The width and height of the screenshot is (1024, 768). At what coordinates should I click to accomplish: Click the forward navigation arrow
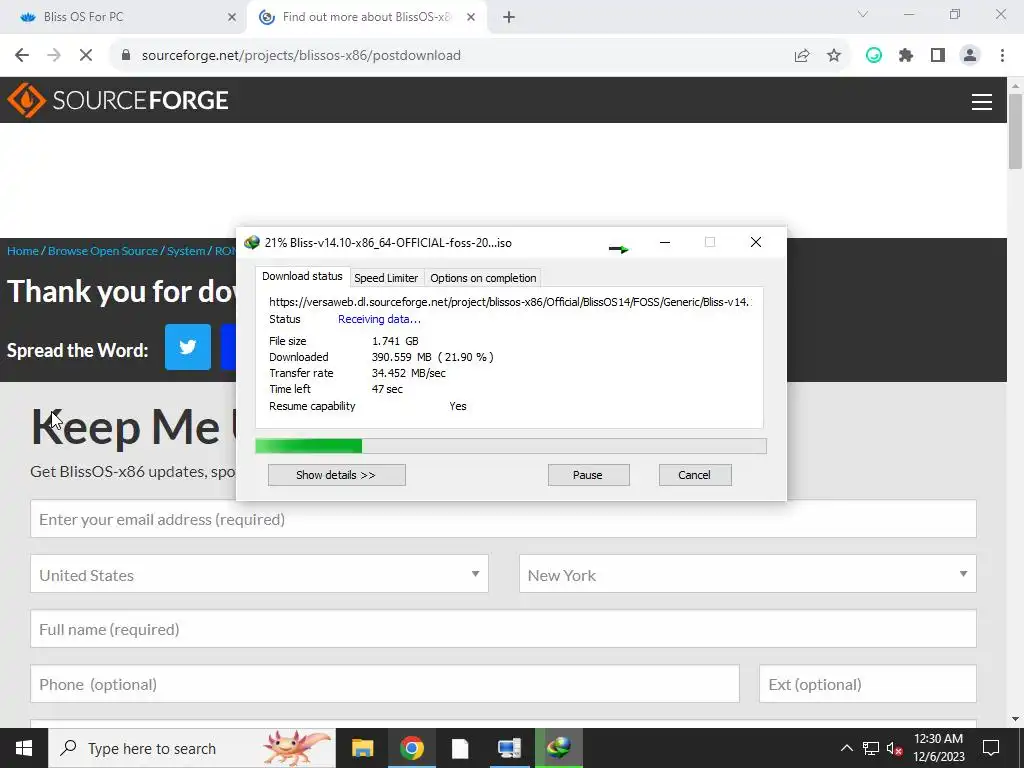(54, 55)
